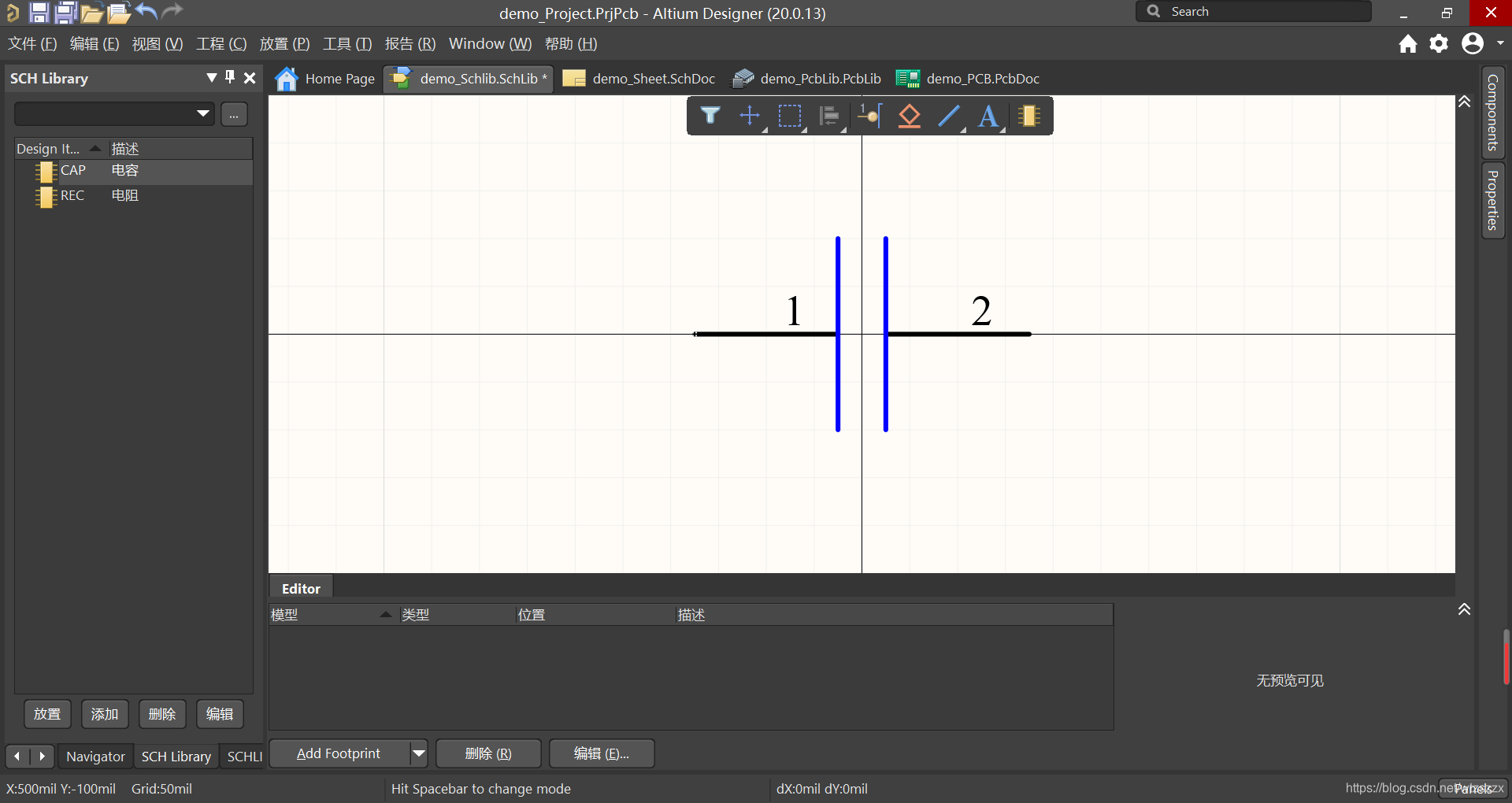Select the Place Line tool
Viewport: 1512px width, 803px height.
pyautogui.click(x=949, y=116)
